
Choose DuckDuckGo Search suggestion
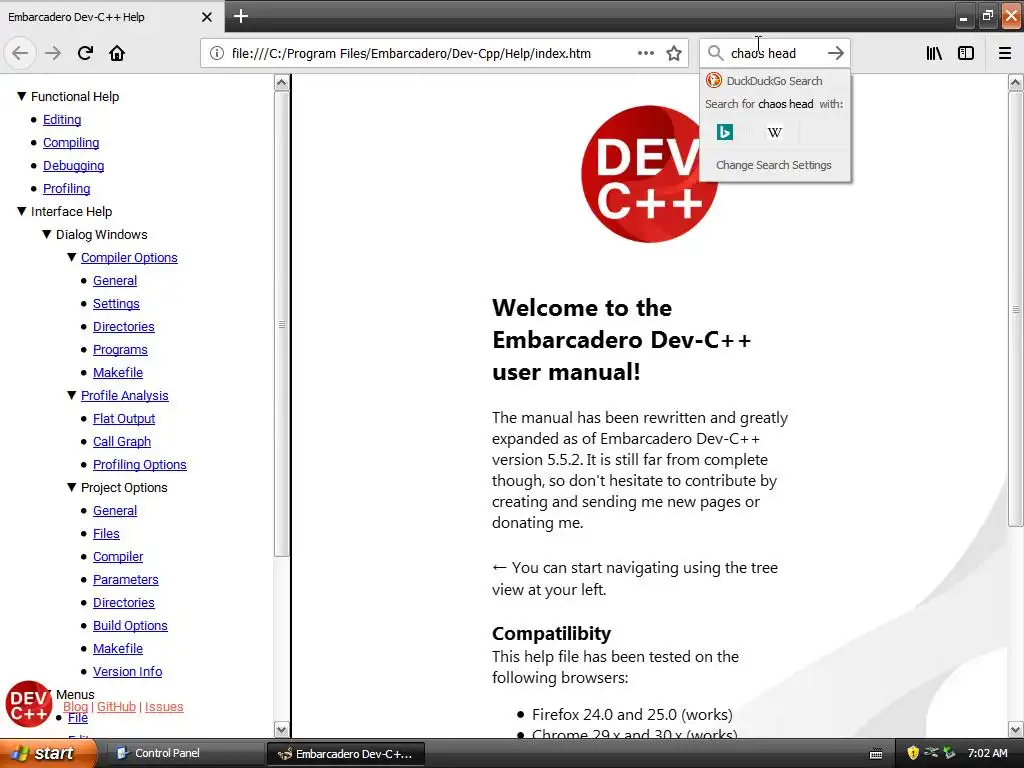pos(775,80)
